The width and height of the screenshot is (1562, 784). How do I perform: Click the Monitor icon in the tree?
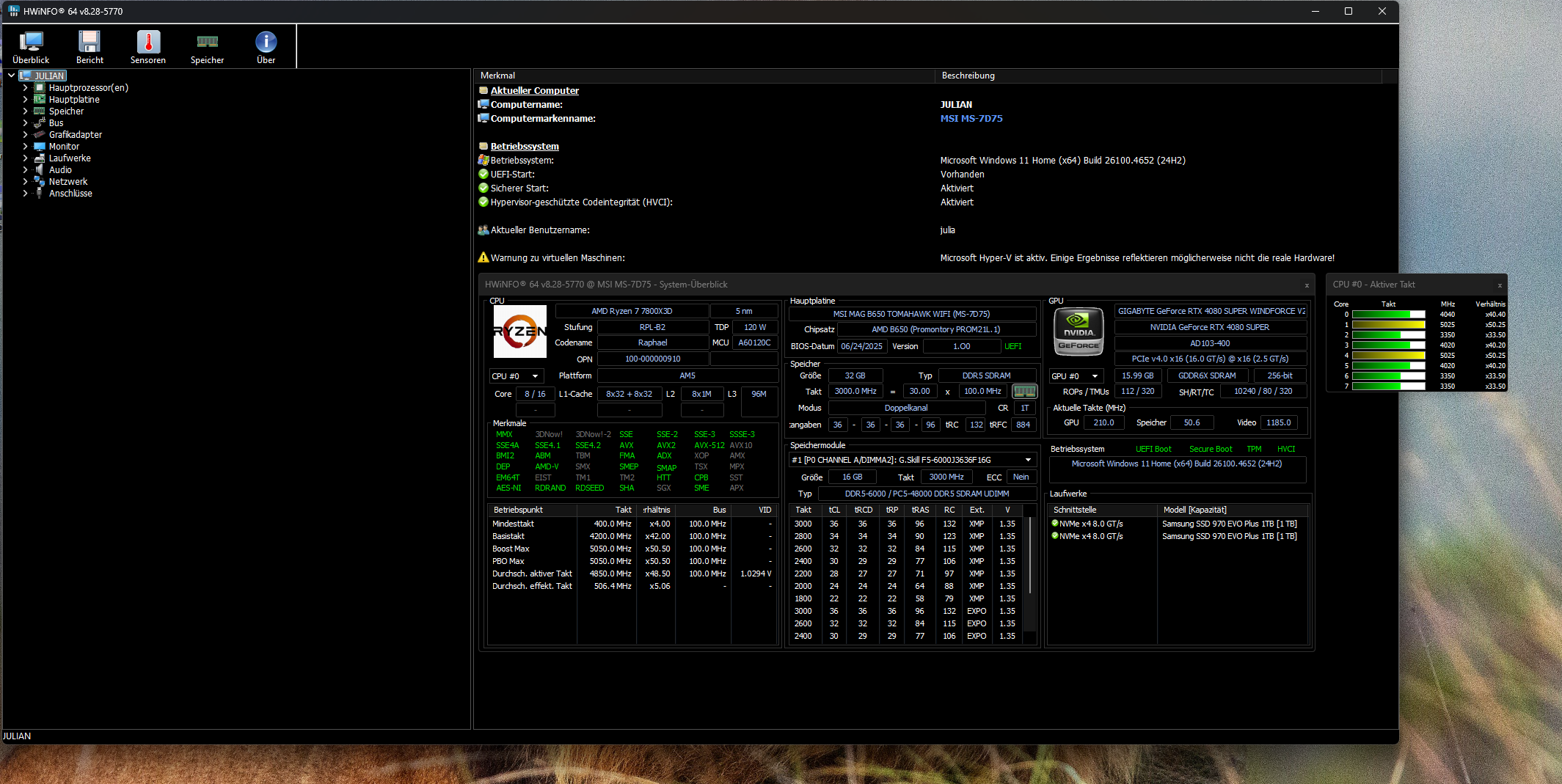coord(40,146)
